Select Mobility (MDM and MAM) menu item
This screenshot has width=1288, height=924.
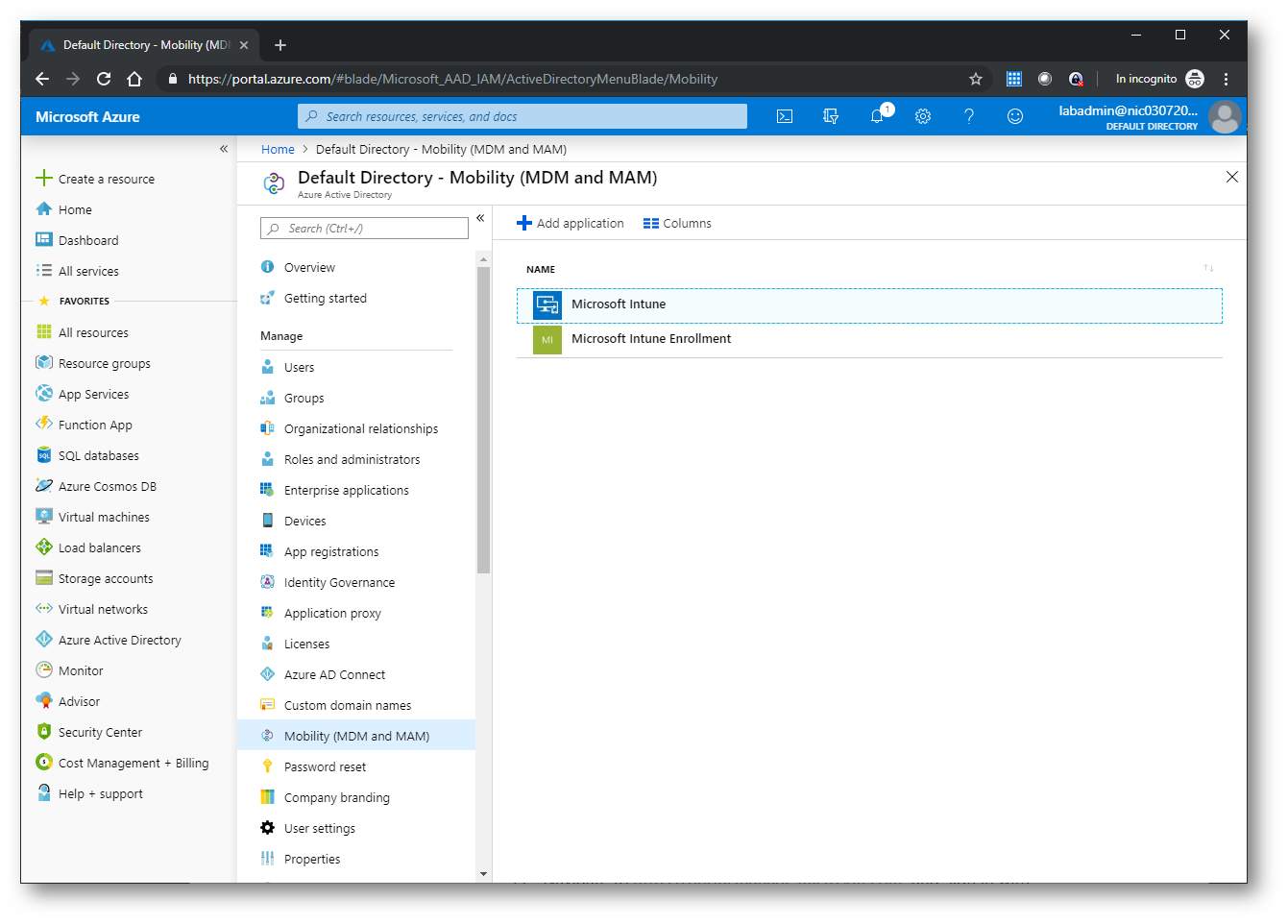tap(356, 736)
